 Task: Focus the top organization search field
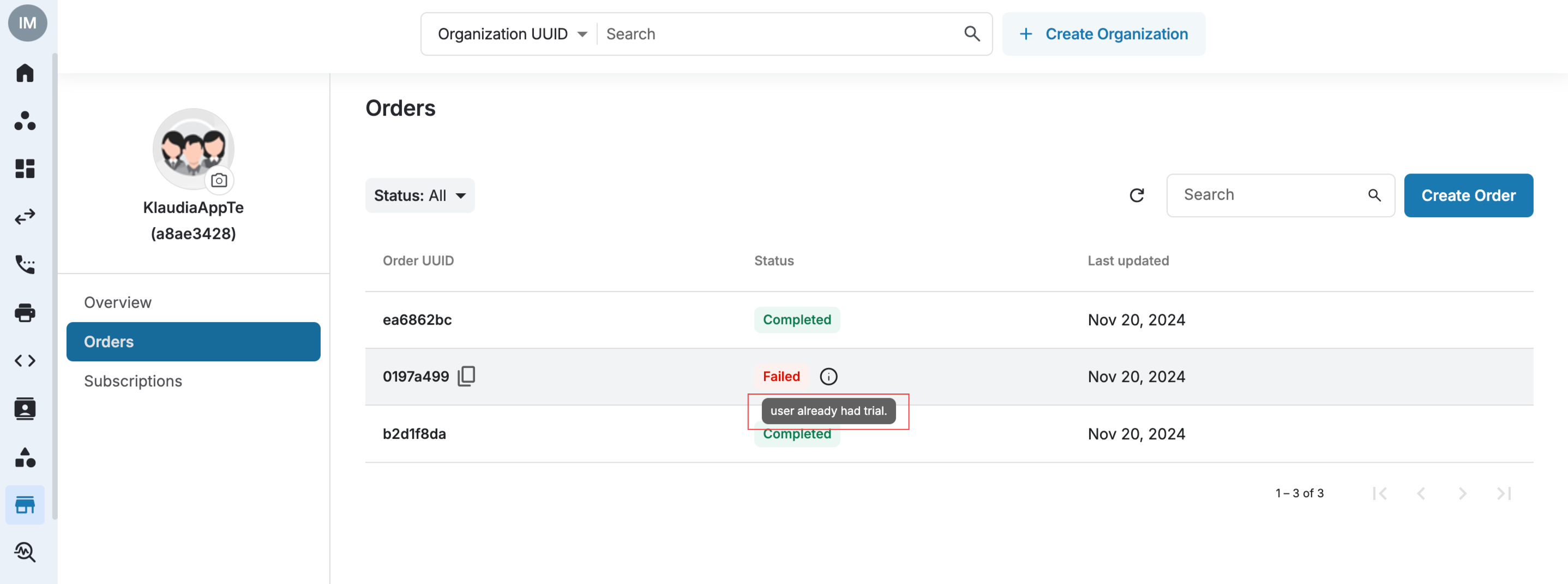tap(780, 34)
